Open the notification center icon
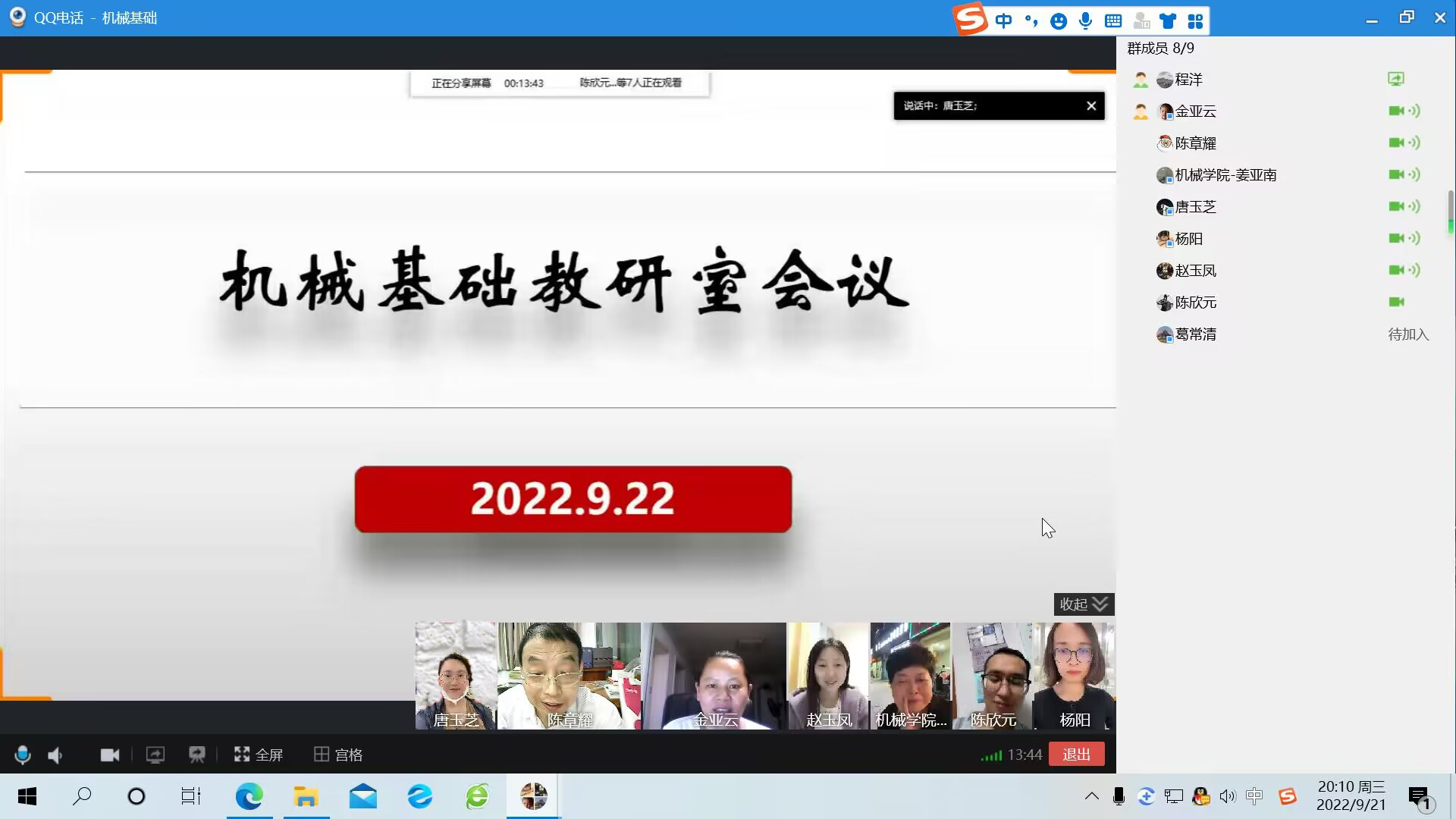Viewport: 1456px width, 819px height. click(x=1420, y=797)
